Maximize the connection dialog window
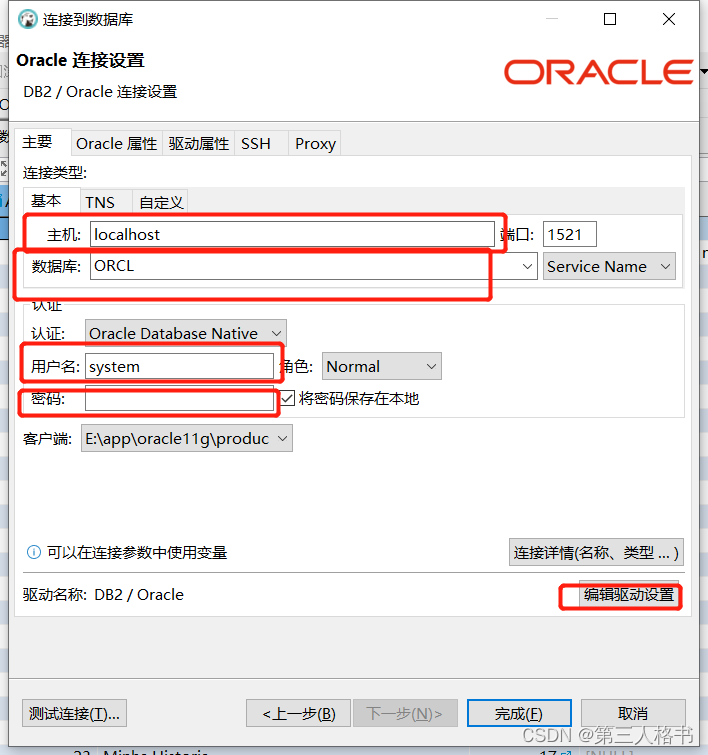 tap(610, 19)
